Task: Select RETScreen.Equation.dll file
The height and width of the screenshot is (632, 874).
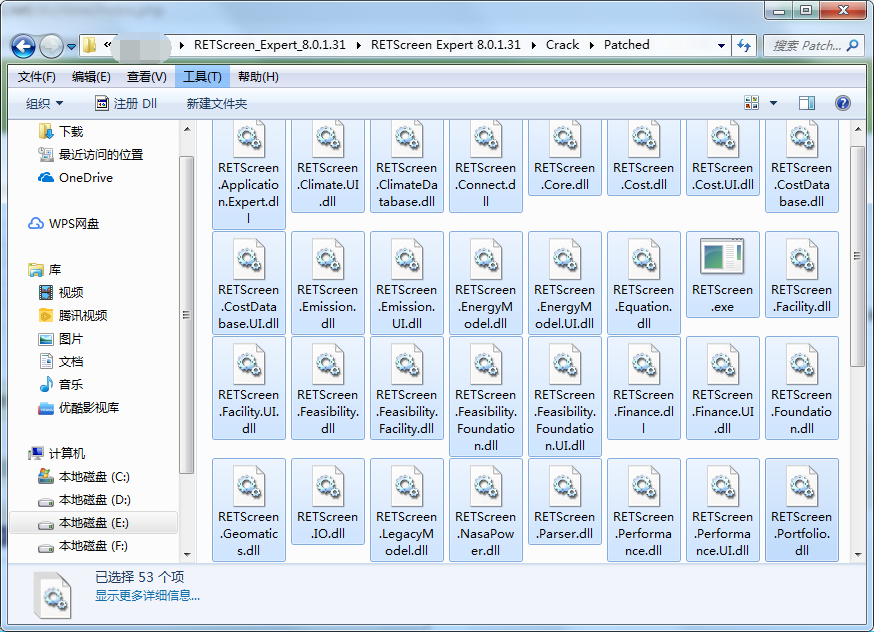Action: pyautogui.click(x=644, y=283)
